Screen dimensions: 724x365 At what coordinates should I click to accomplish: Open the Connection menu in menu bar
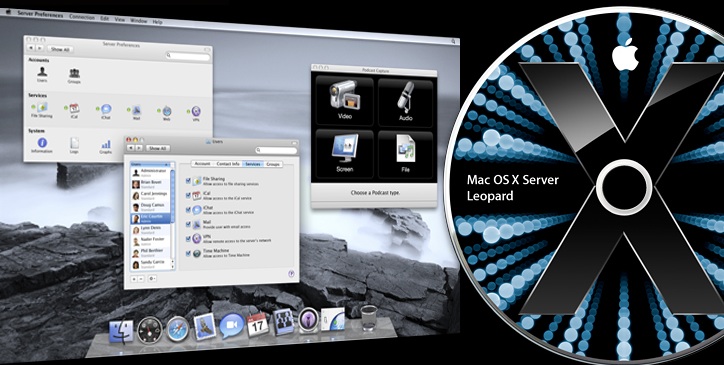tap(82, 17)
